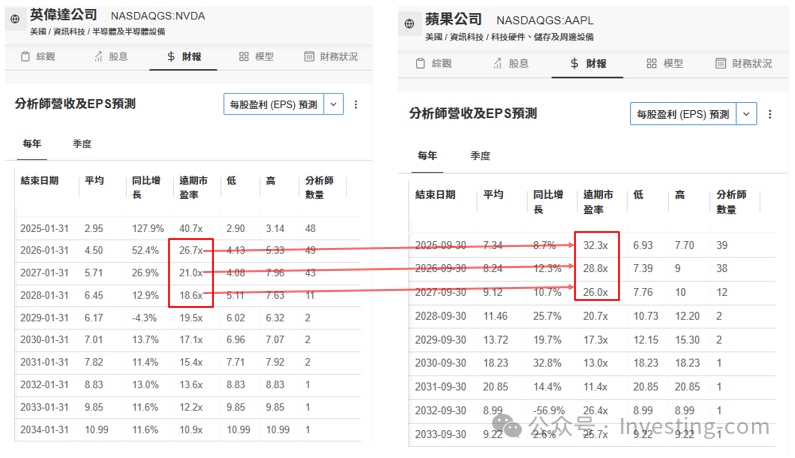Image resolution: width=795 pixels, height=458 pixels.
Task: Open NVDA 財務狀況 tab
Action: [331, 56]
